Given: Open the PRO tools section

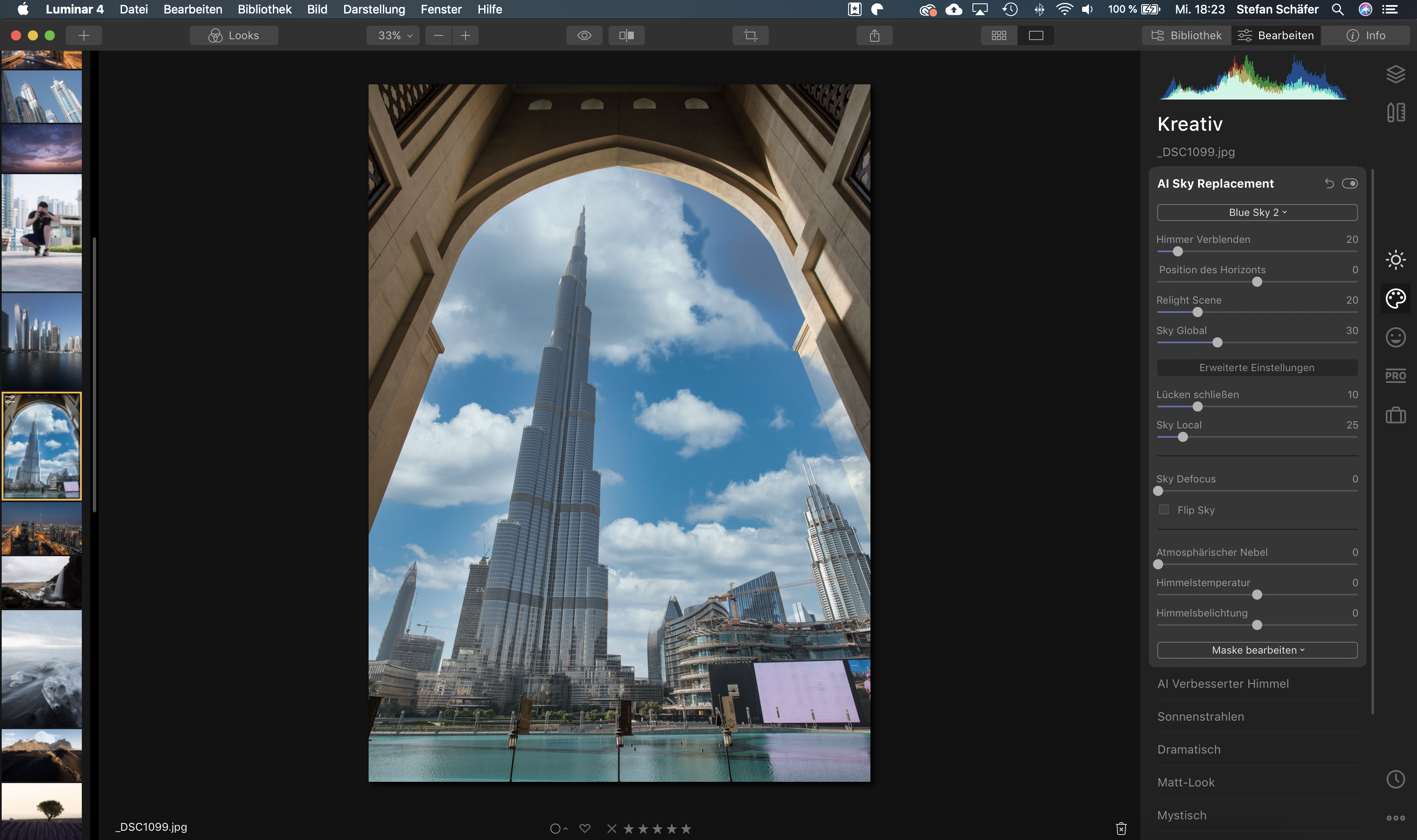Looking at the screenshot, I should pos(1395,376).
